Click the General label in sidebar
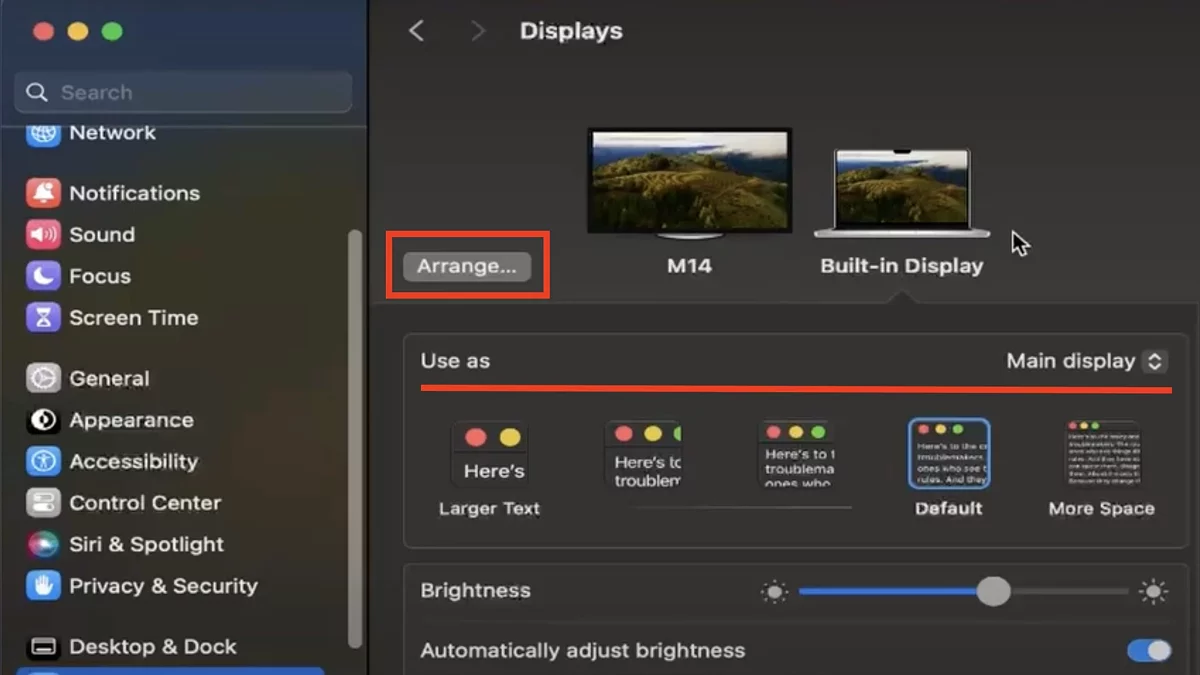This screenshot has width=1200, height=675. click(109, 379)
